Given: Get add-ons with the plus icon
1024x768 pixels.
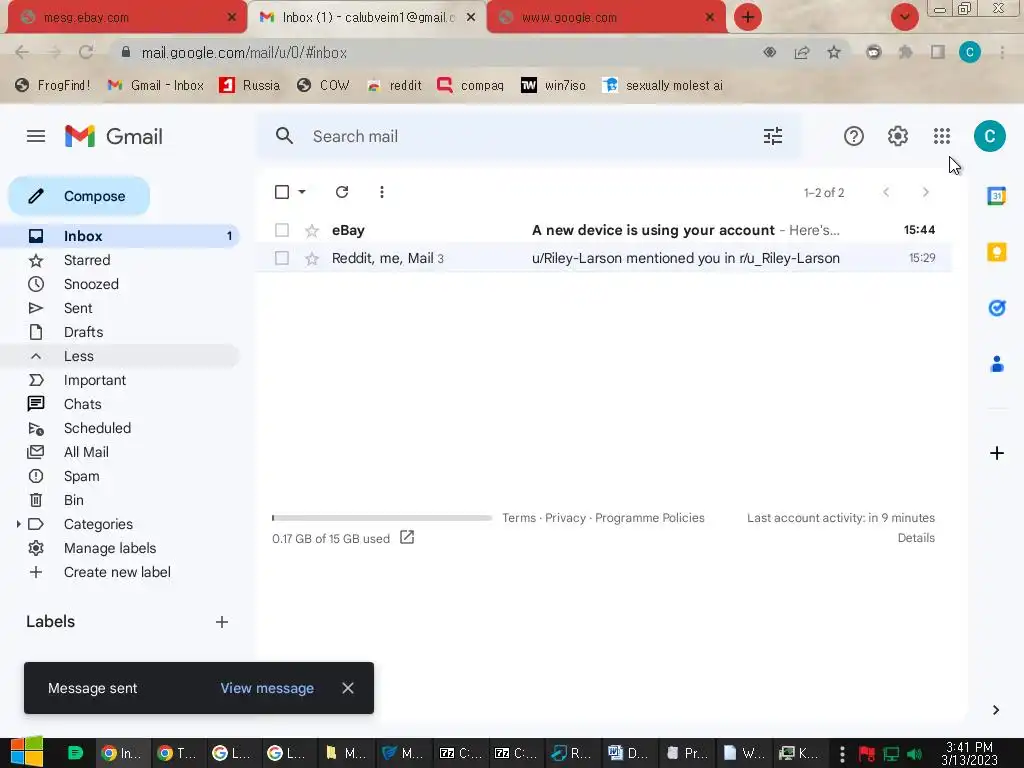Looking at the screenshot, I should click(x=997, y=453).
